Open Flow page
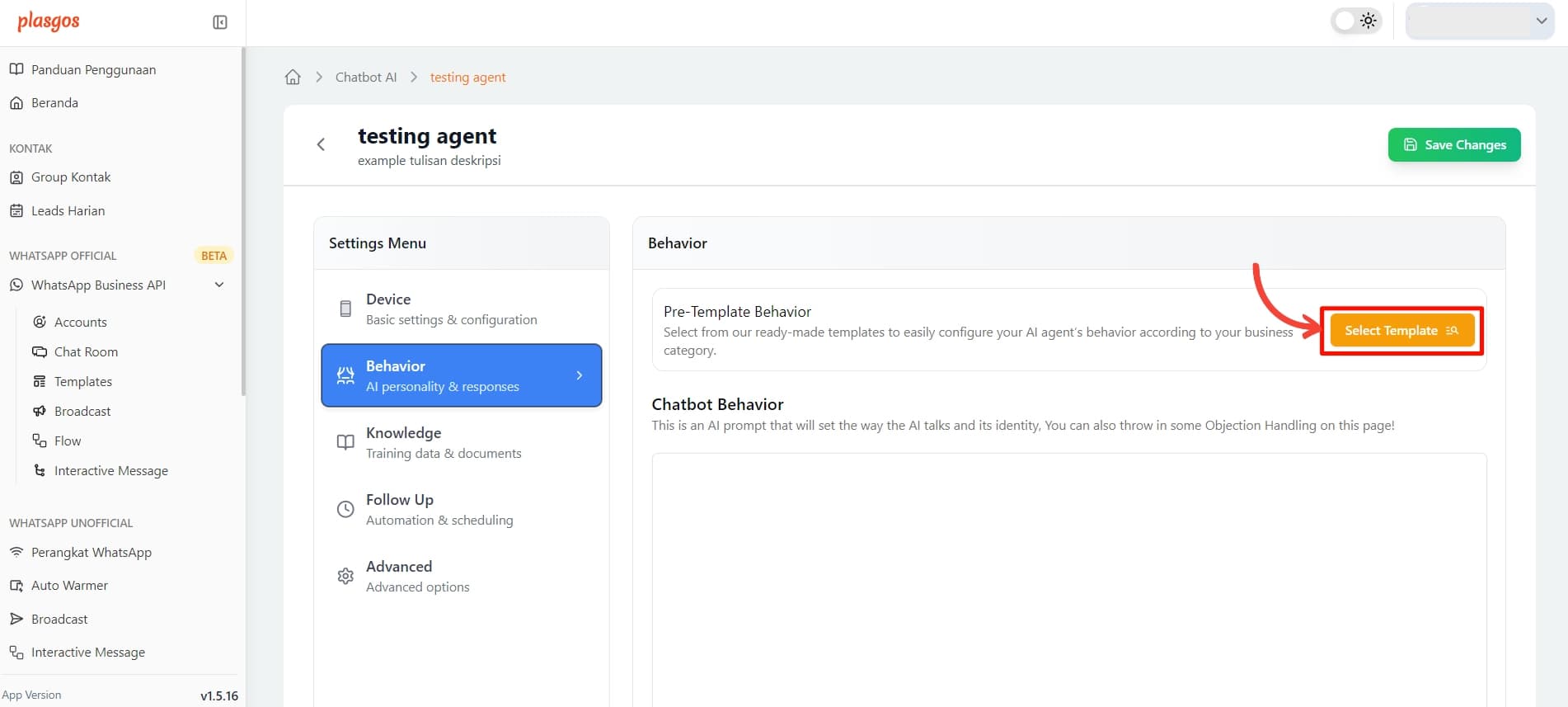The image size is (1568, 707). click(x=68, y=441)
